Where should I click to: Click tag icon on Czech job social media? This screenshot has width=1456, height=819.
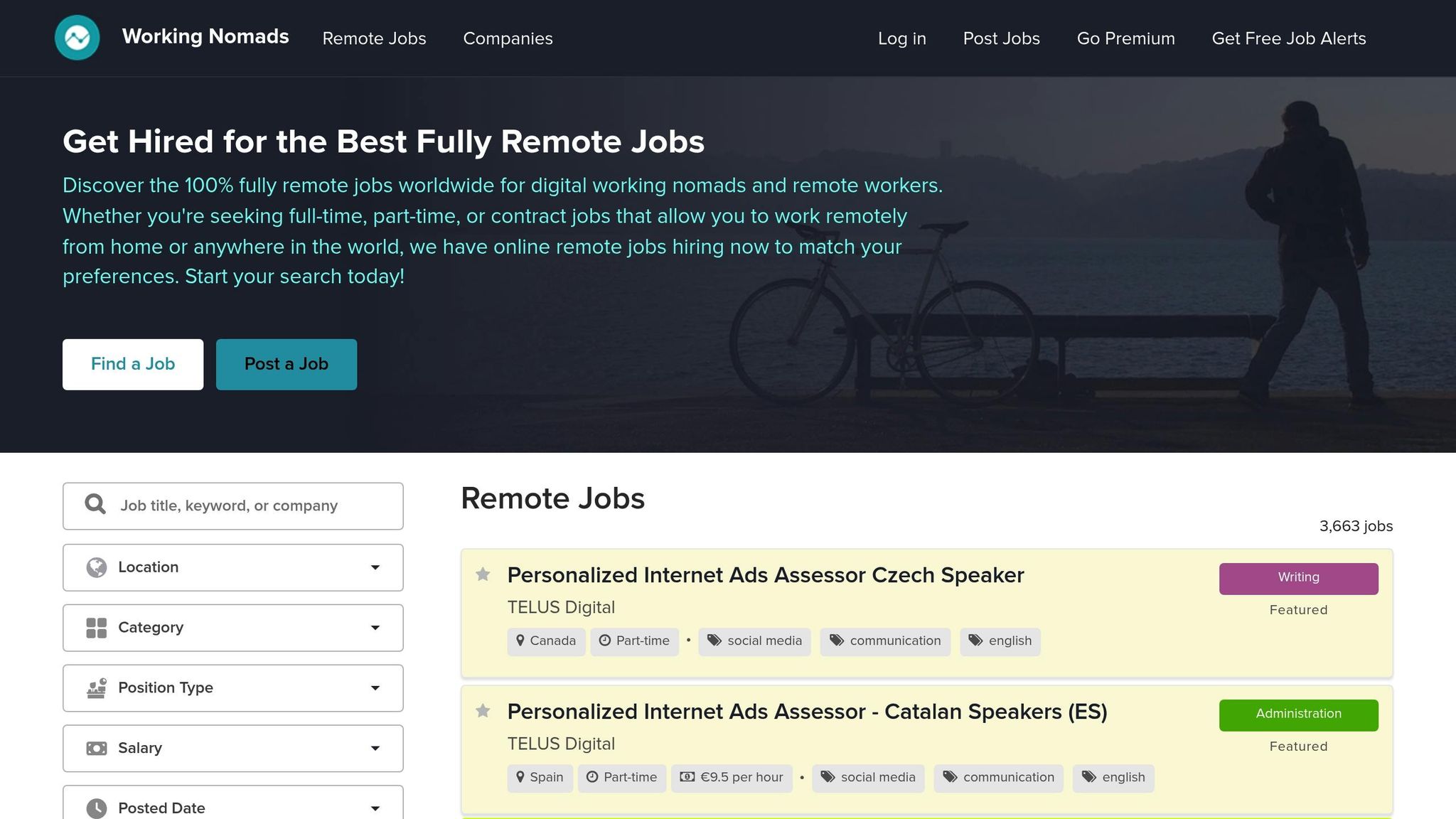pyautogui.click(x=714, y=641)
